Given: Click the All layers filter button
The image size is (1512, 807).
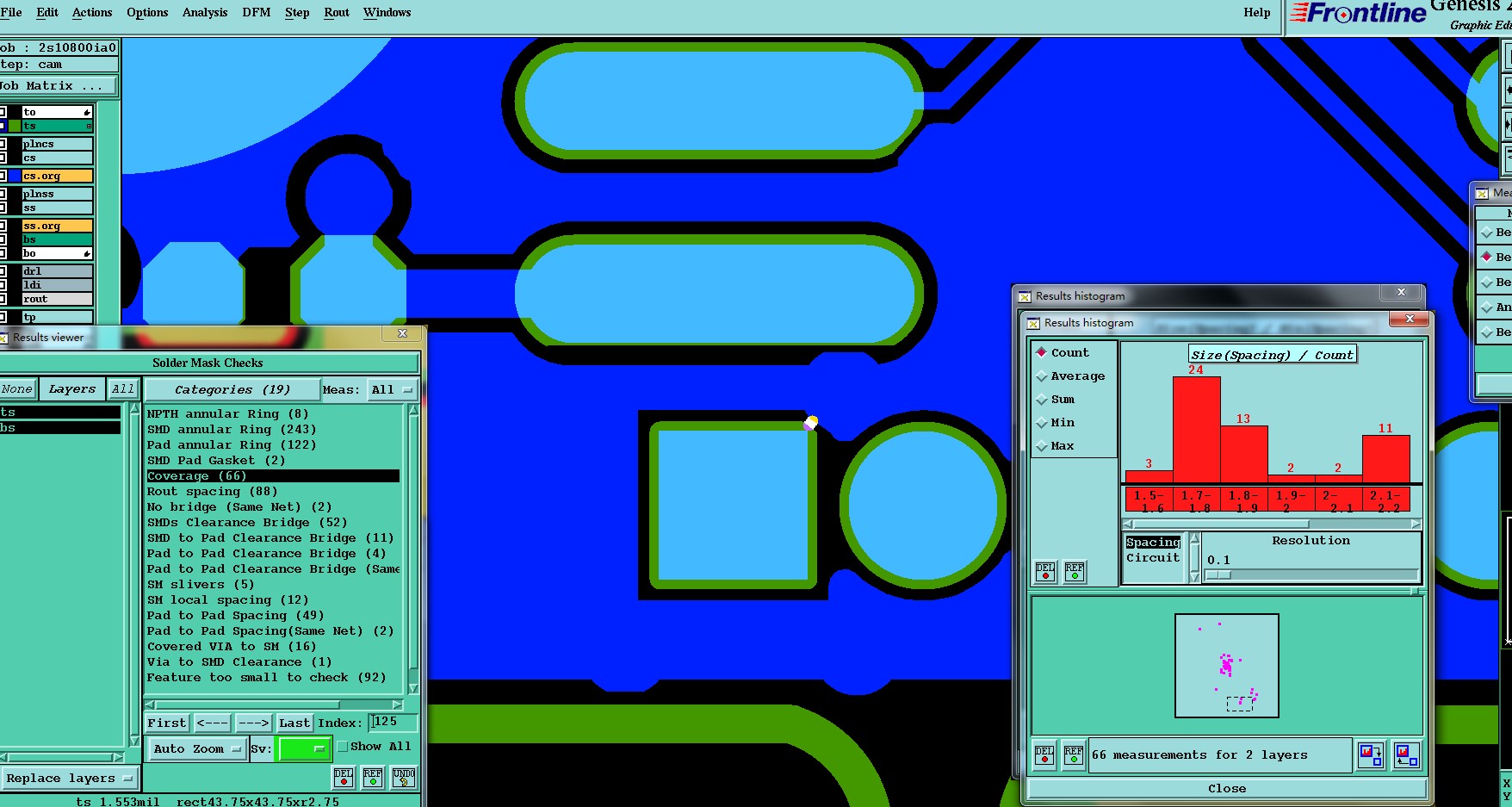Looking at the screenshot, I should [x=123, y=388].
